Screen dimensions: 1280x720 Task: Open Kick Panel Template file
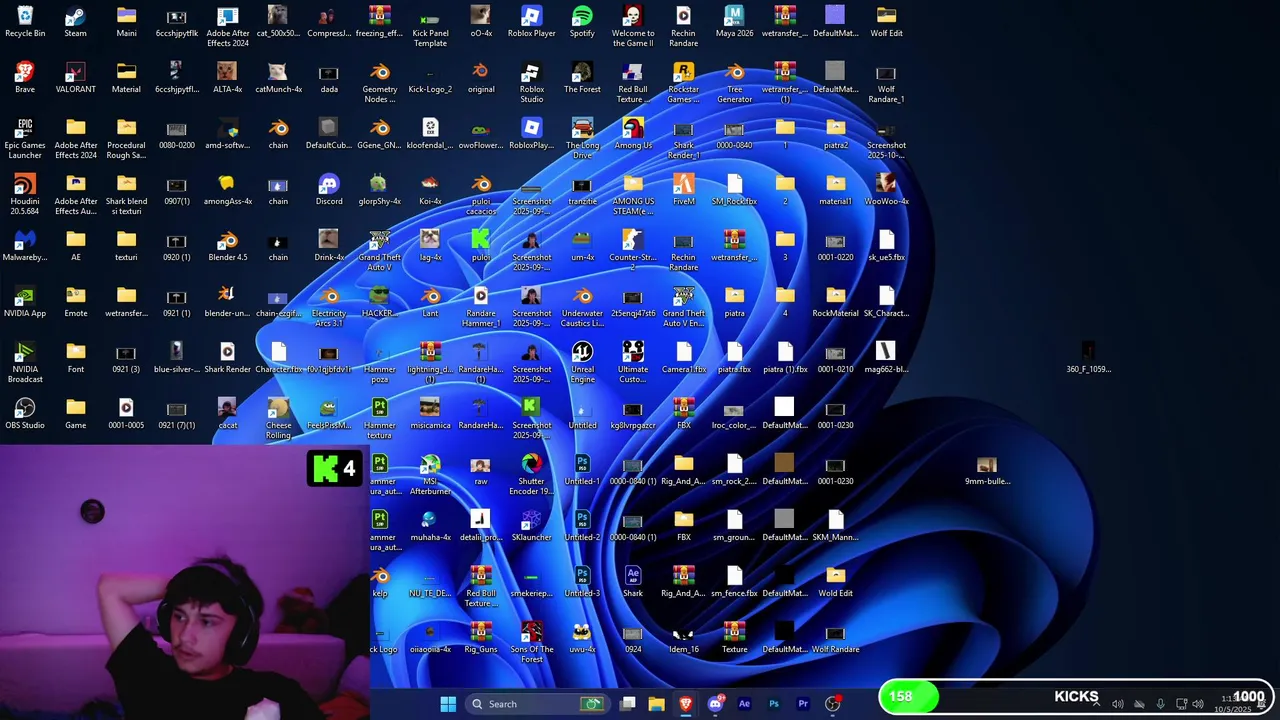point(430,26)
